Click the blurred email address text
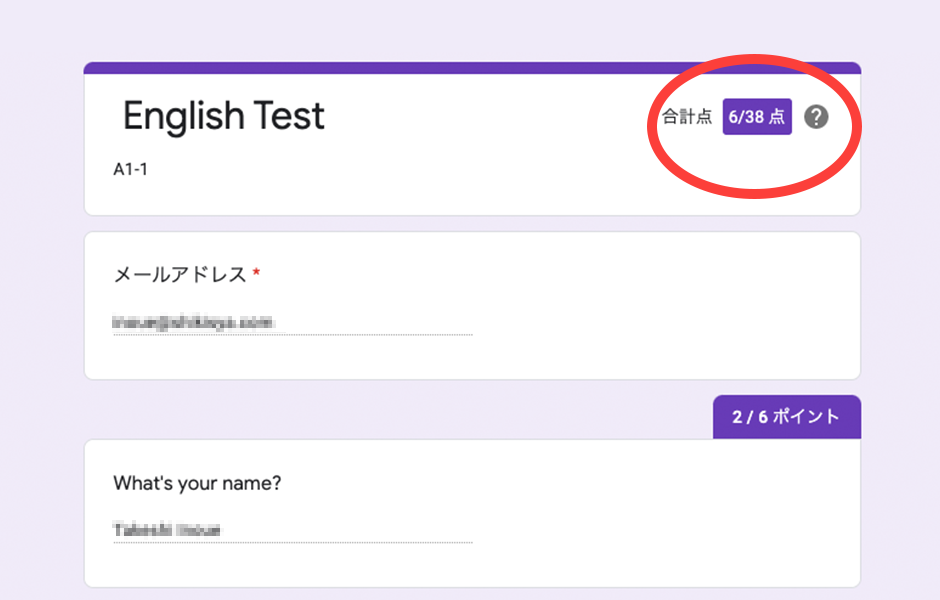 (x=193, y=322)
